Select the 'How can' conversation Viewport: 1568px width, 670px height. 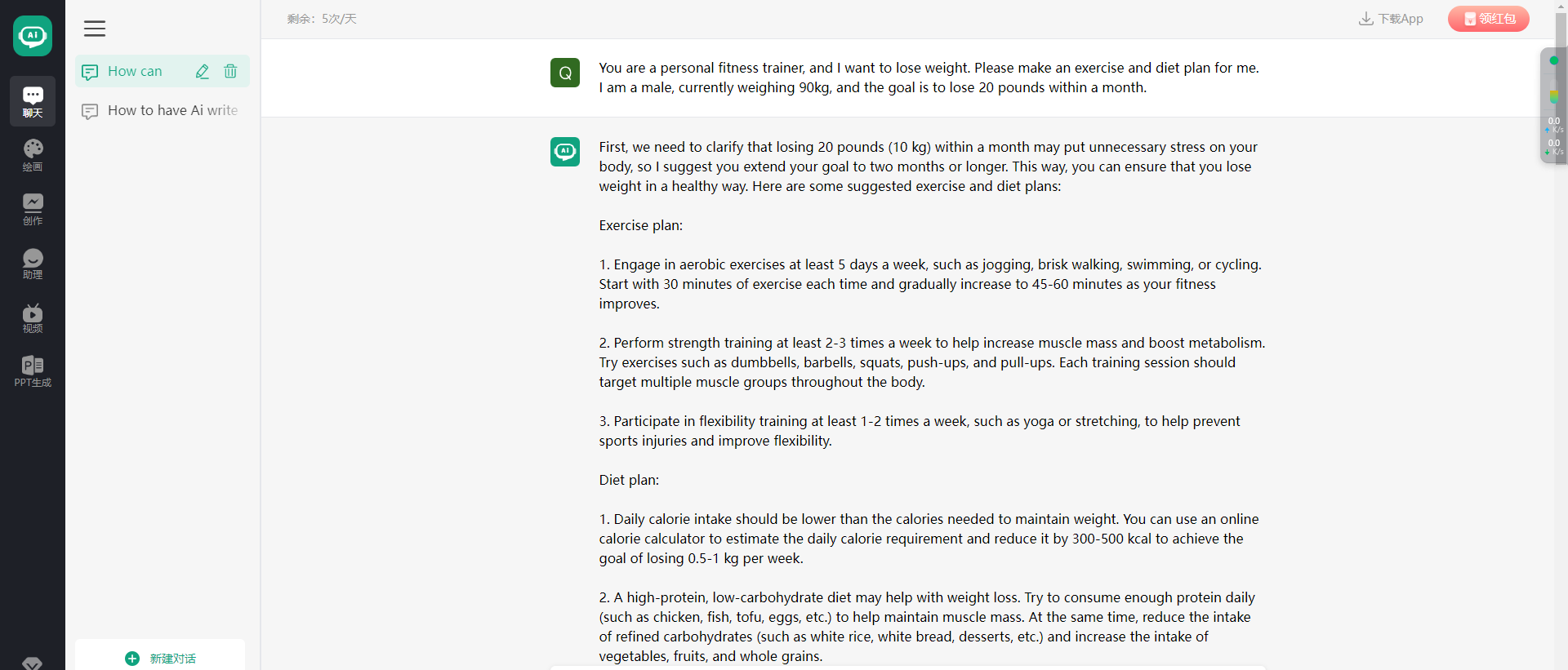[136, 72]
